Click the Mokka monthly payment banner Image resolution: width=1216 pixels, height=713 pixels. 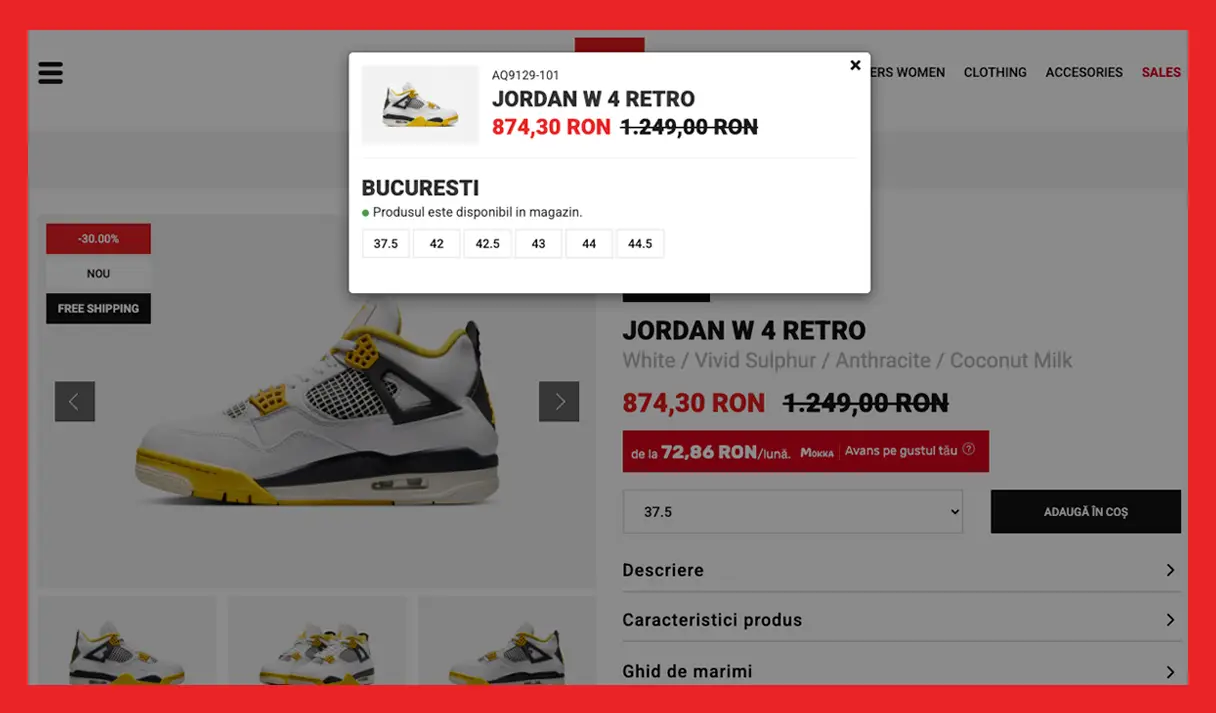pos(806,451)
